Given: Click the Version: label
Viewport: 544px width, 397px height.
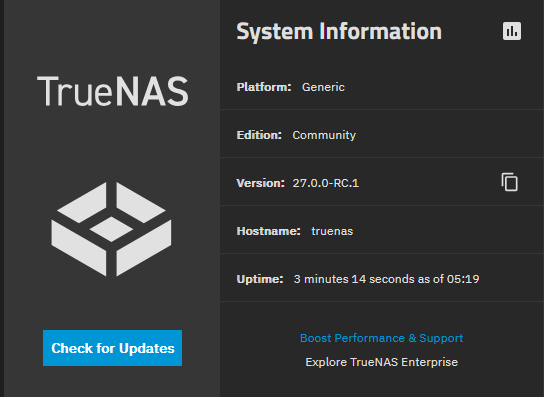Looking at the screenshot, I should (x=260, y=183).
